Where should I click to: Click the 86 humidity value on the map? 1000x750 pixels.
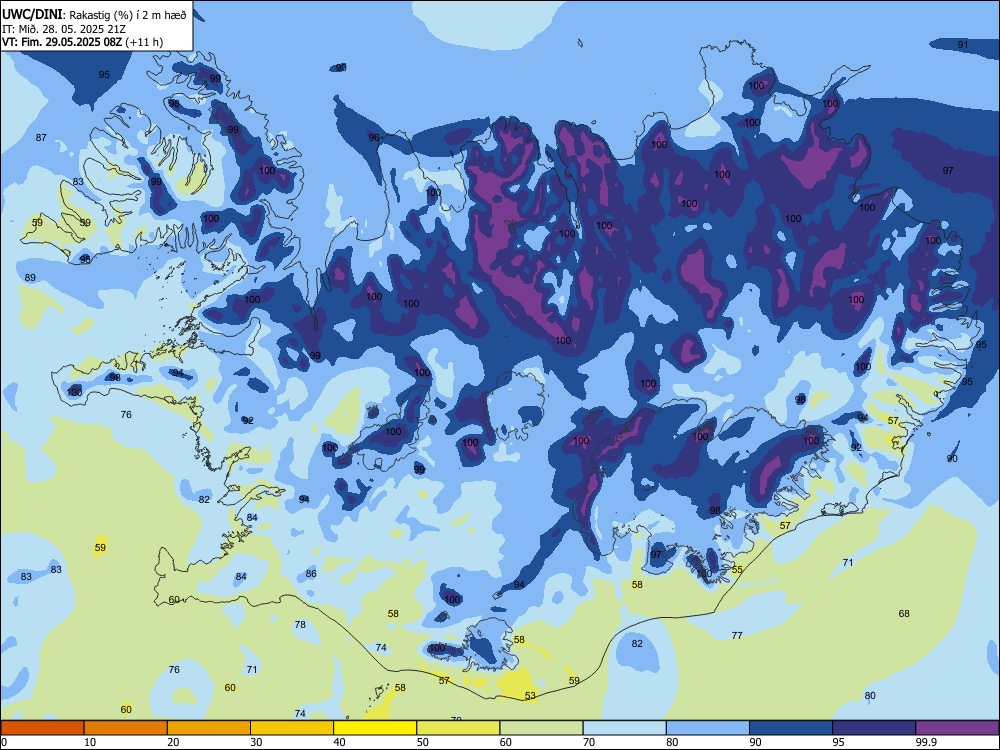pos(311,573)
